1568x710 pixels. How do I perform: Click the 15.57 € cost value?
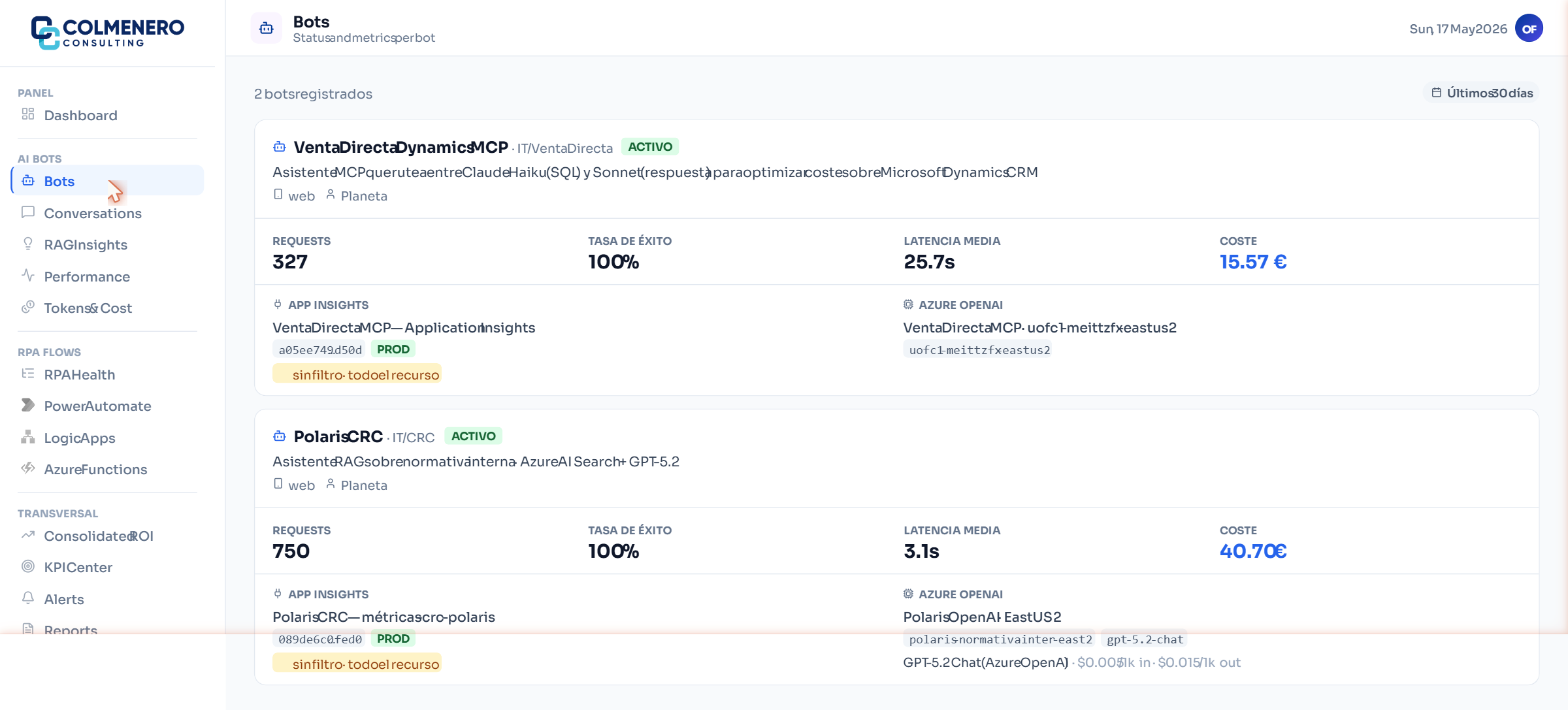[1252, 262]
